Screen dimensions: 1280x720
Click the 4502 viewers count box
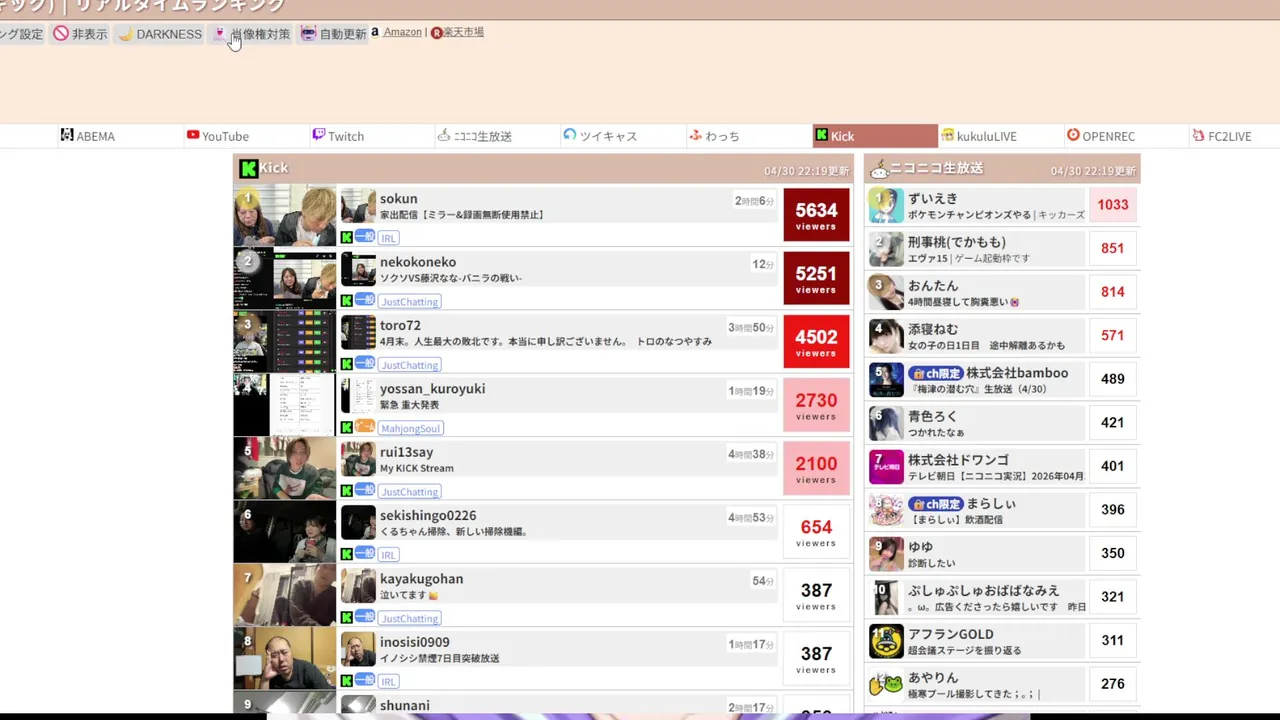click(x=816, y=341)
